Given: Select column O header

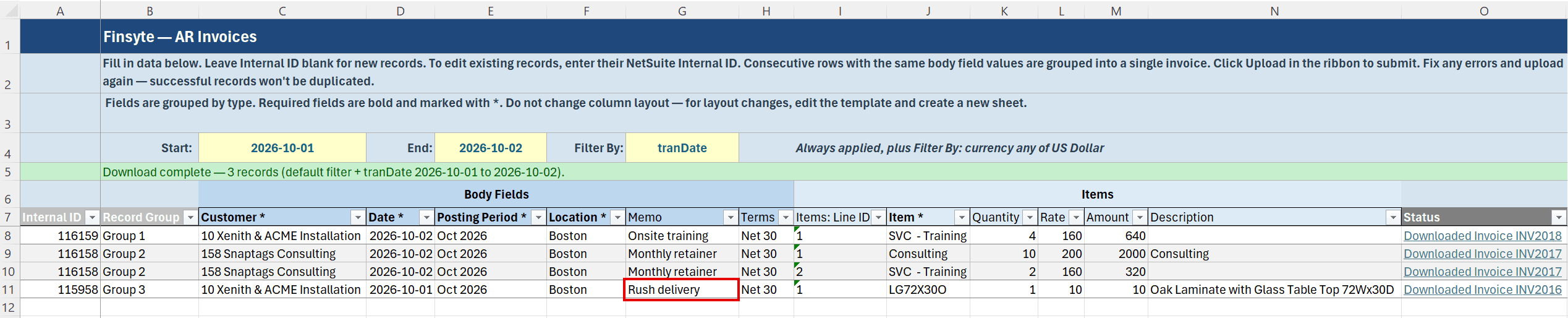Looking at the screenshot, I should [1484, 11].
